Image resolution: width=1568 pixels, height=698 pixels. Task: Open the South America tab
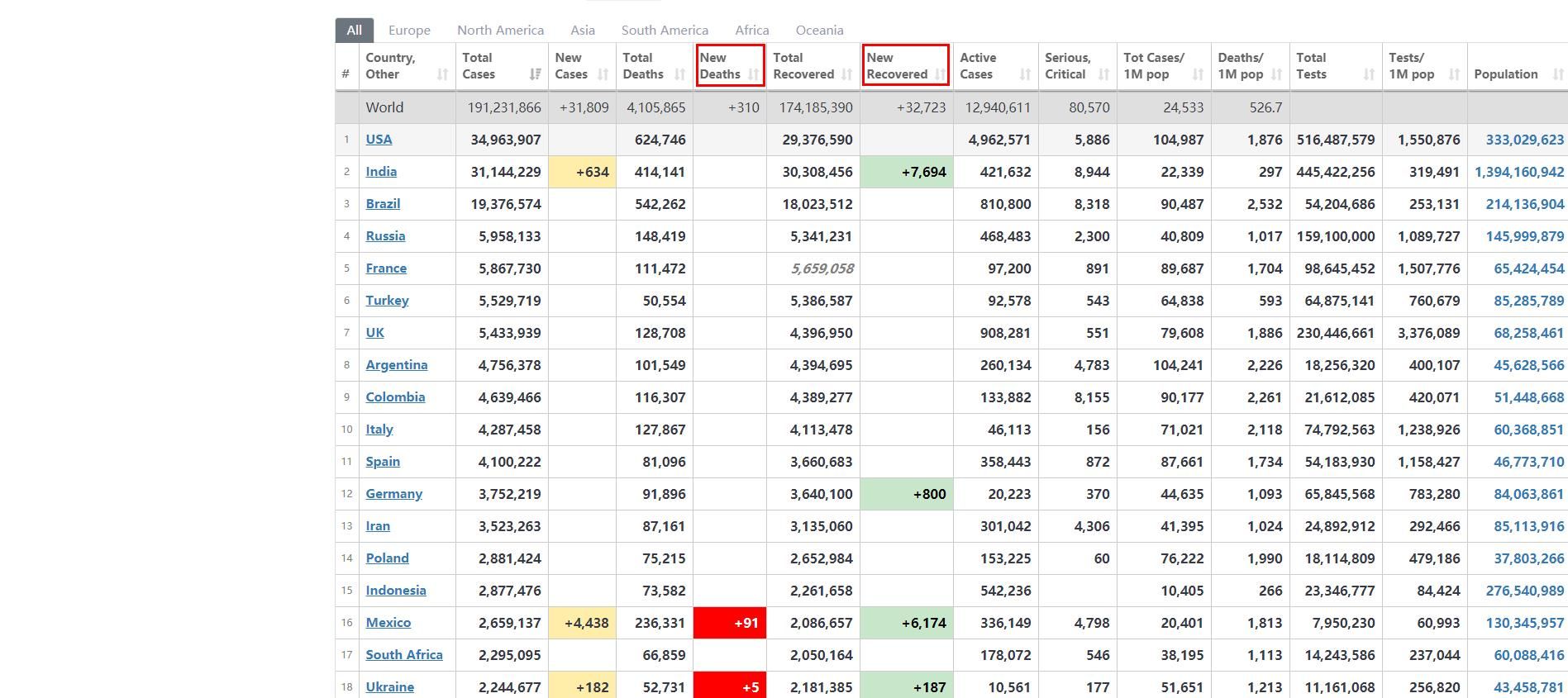[665, 31]
